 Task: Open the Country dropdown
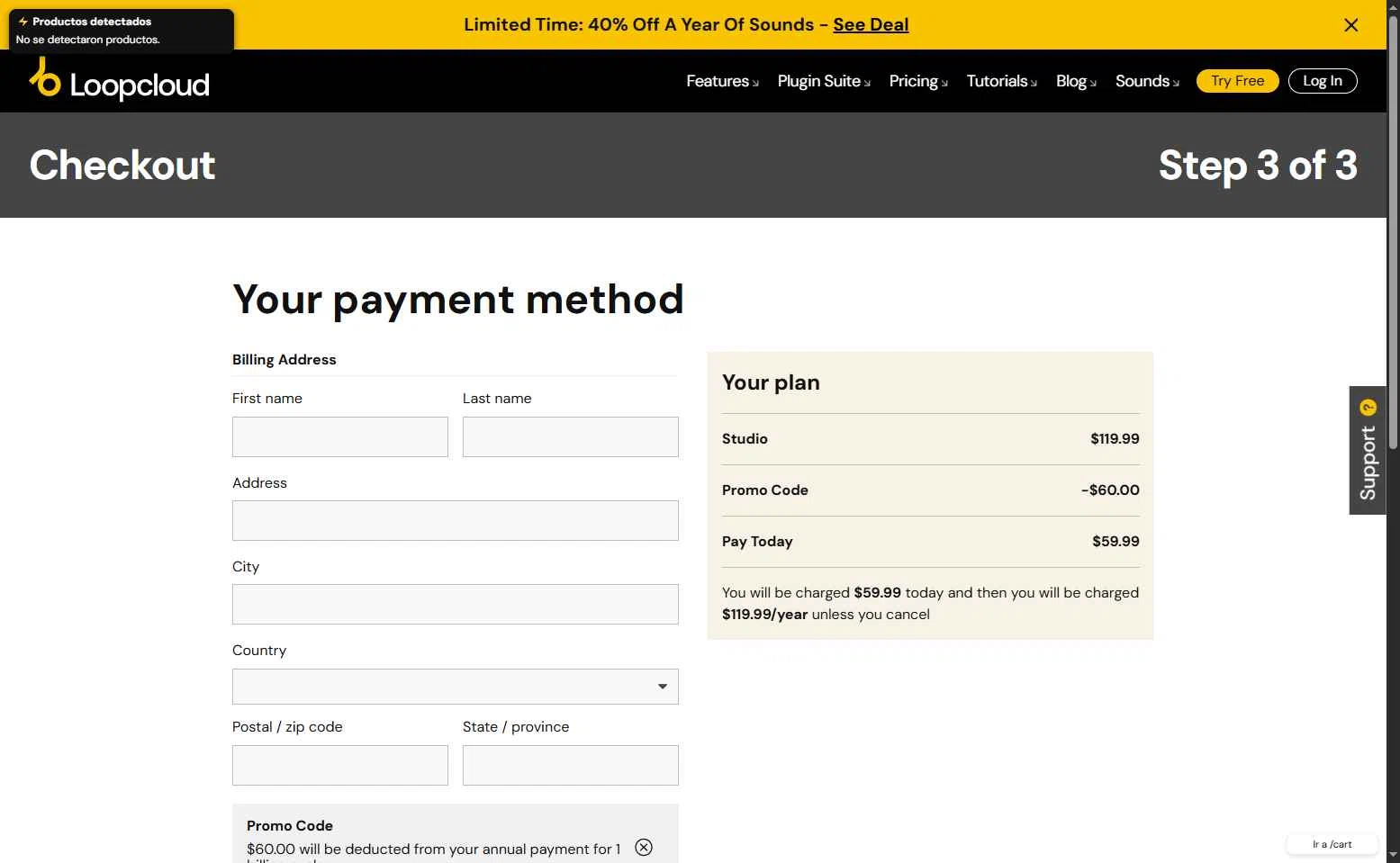coord(456,687)
